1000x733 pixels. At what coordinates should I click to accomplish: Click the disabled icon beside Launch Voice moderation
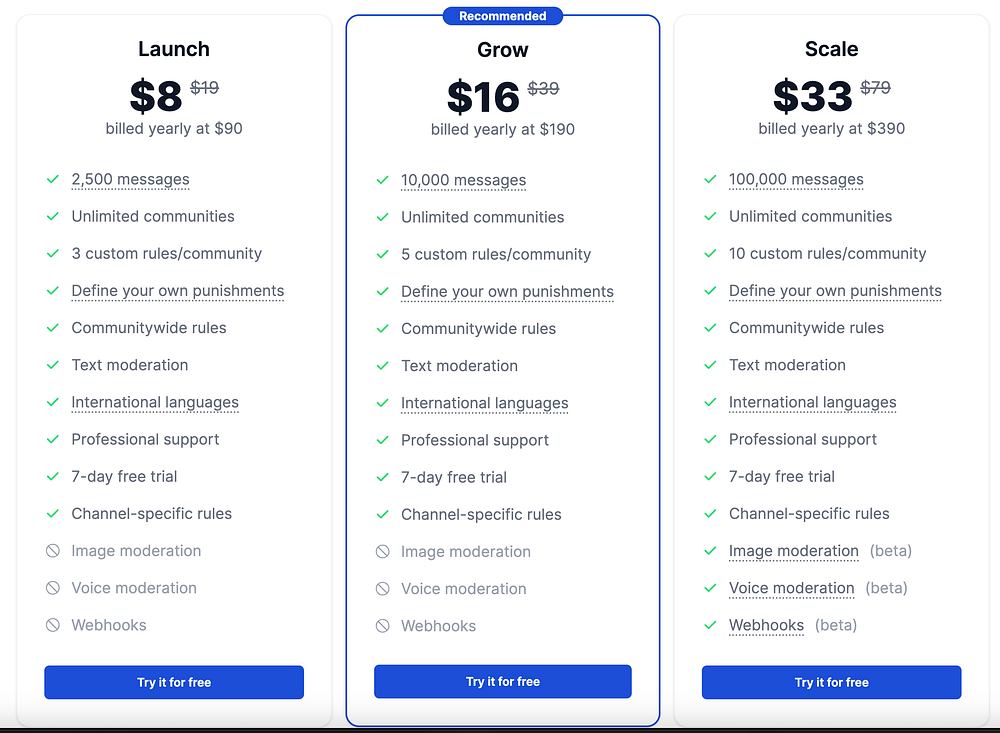[53, 588]
